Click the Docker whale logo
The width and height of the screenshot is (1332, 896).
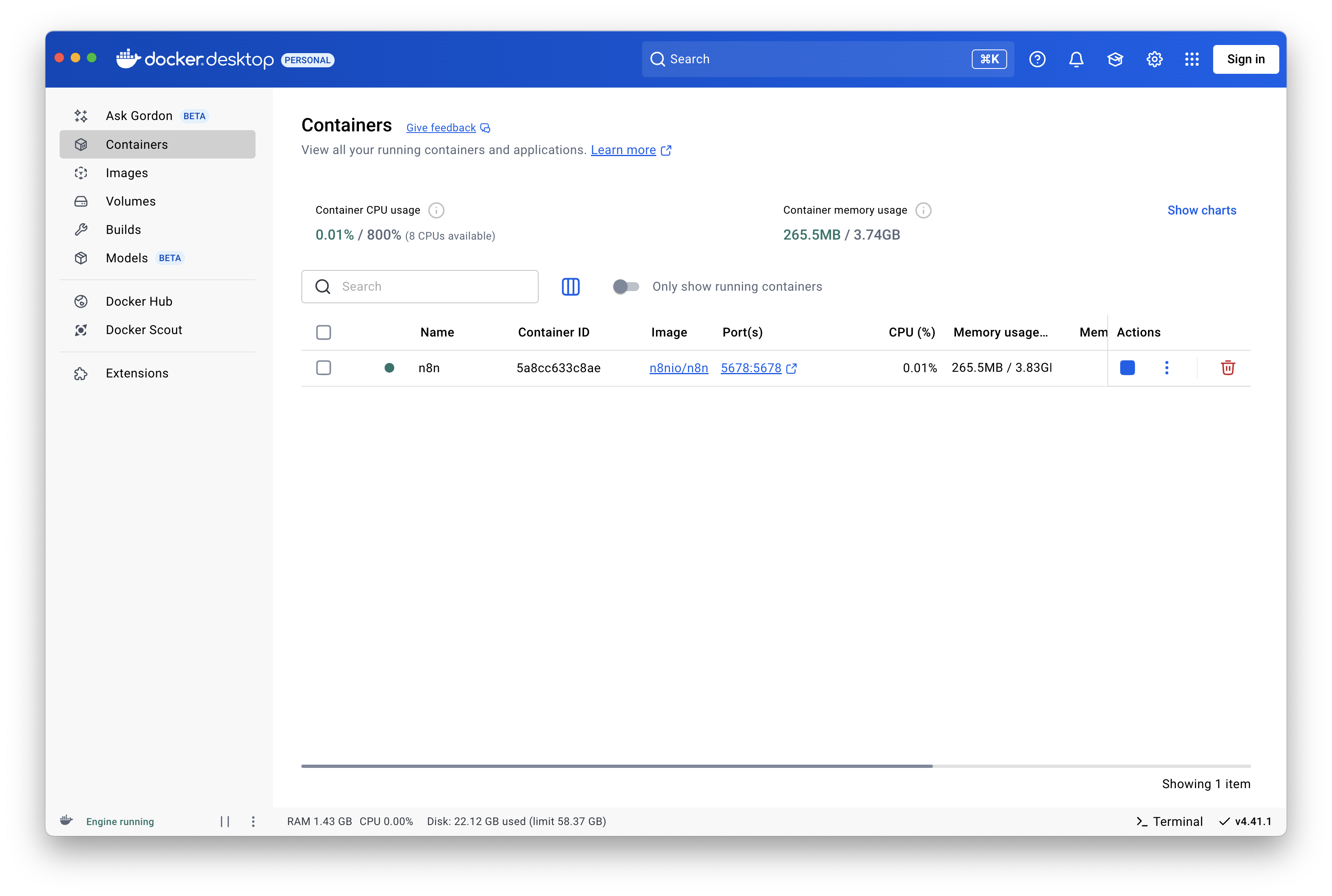pyautogui.click(x=128, y=58)
